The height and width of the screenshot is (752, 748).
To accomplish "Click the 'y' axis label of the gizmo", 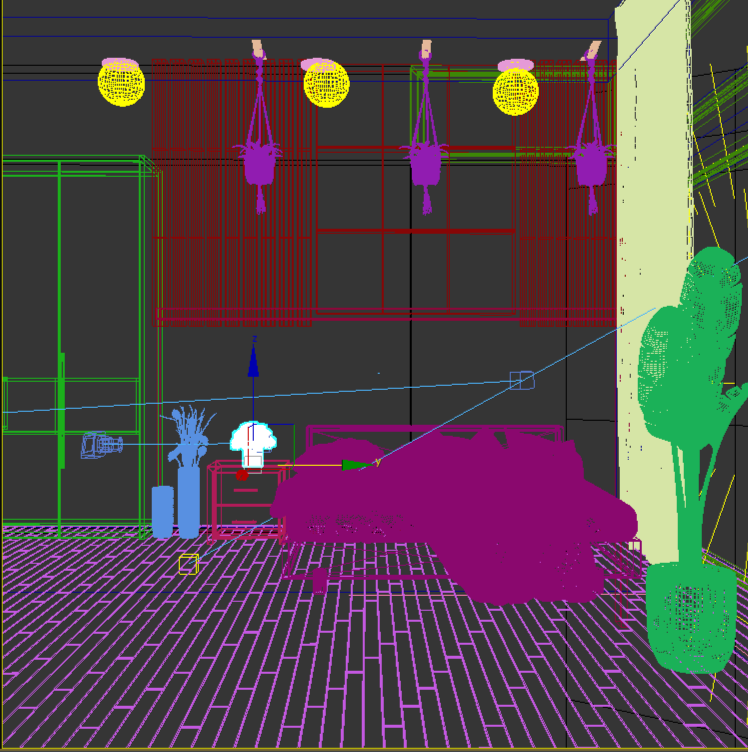I will pyautogui.click(x=378, y=462).
